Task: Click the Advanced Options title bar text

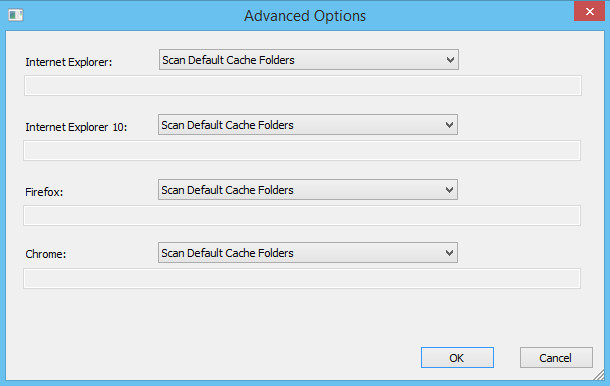Action: 305,16
